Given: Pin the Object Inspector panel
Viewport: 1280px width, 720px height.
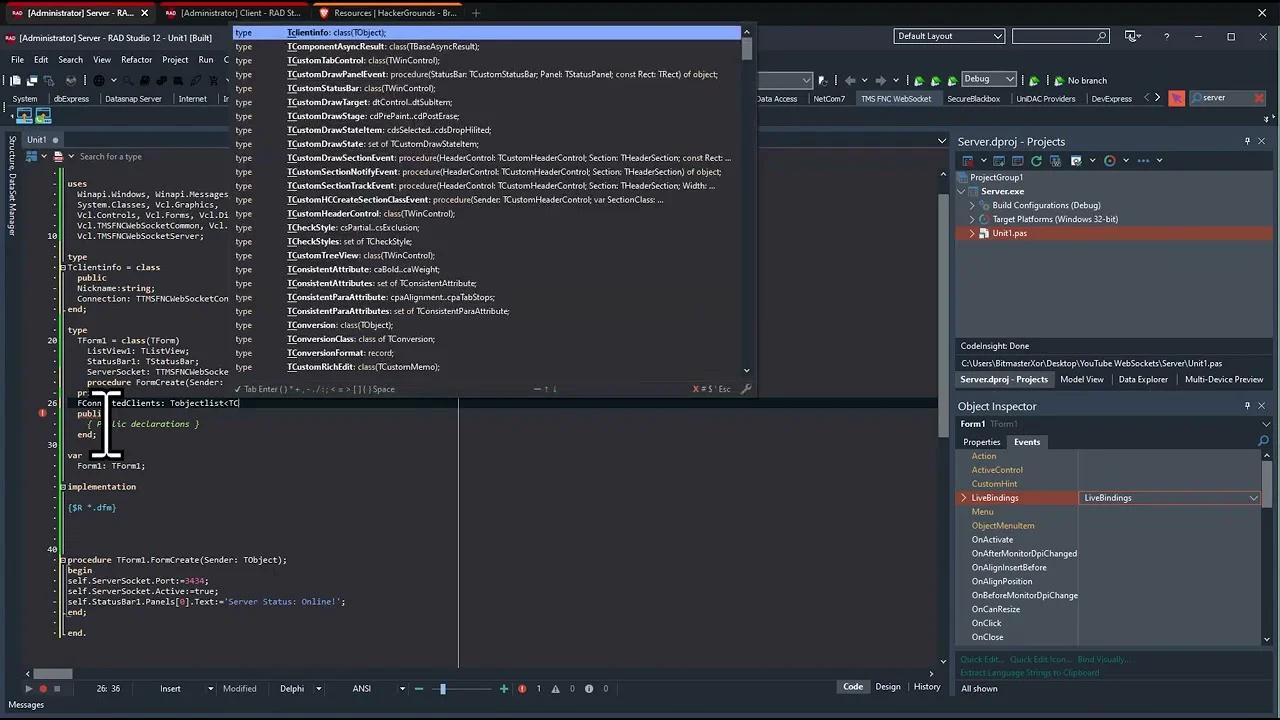Looking at the screenshot, I should pyautogui.click(x=1247, y=406).
